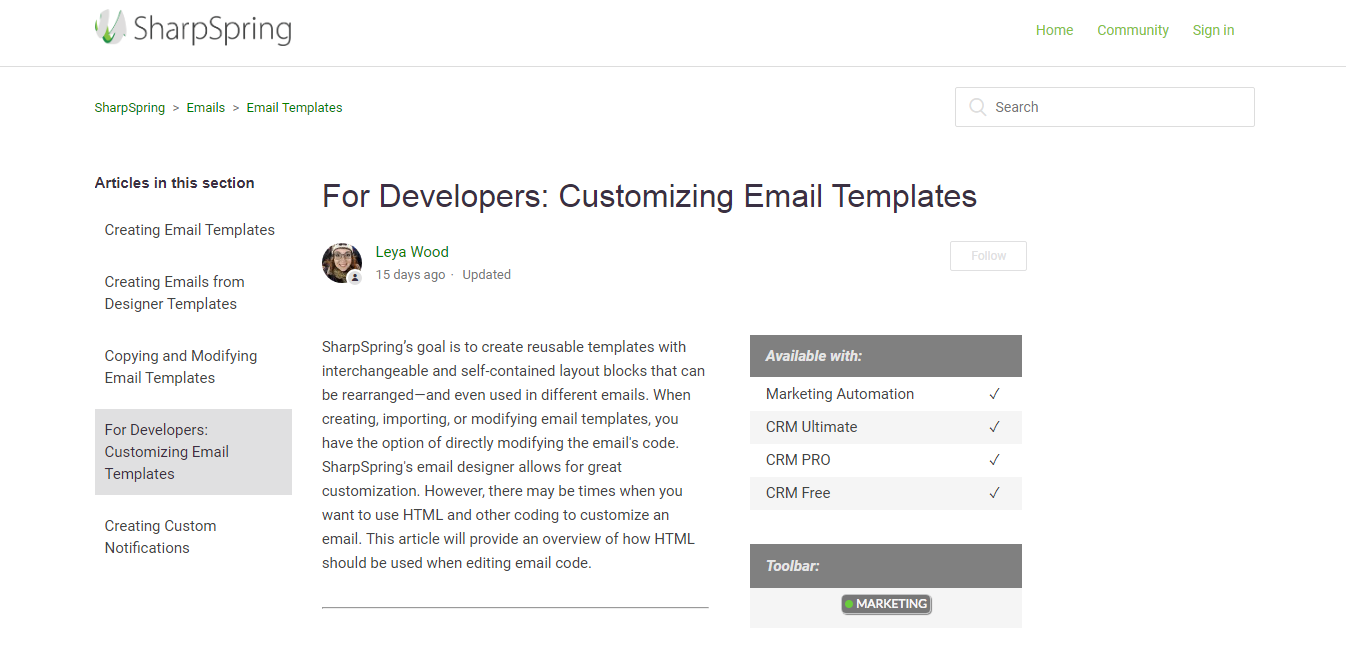Click the CRM Free row
Viewport: 1346px width, 646px height.
[x=886, y=493]
